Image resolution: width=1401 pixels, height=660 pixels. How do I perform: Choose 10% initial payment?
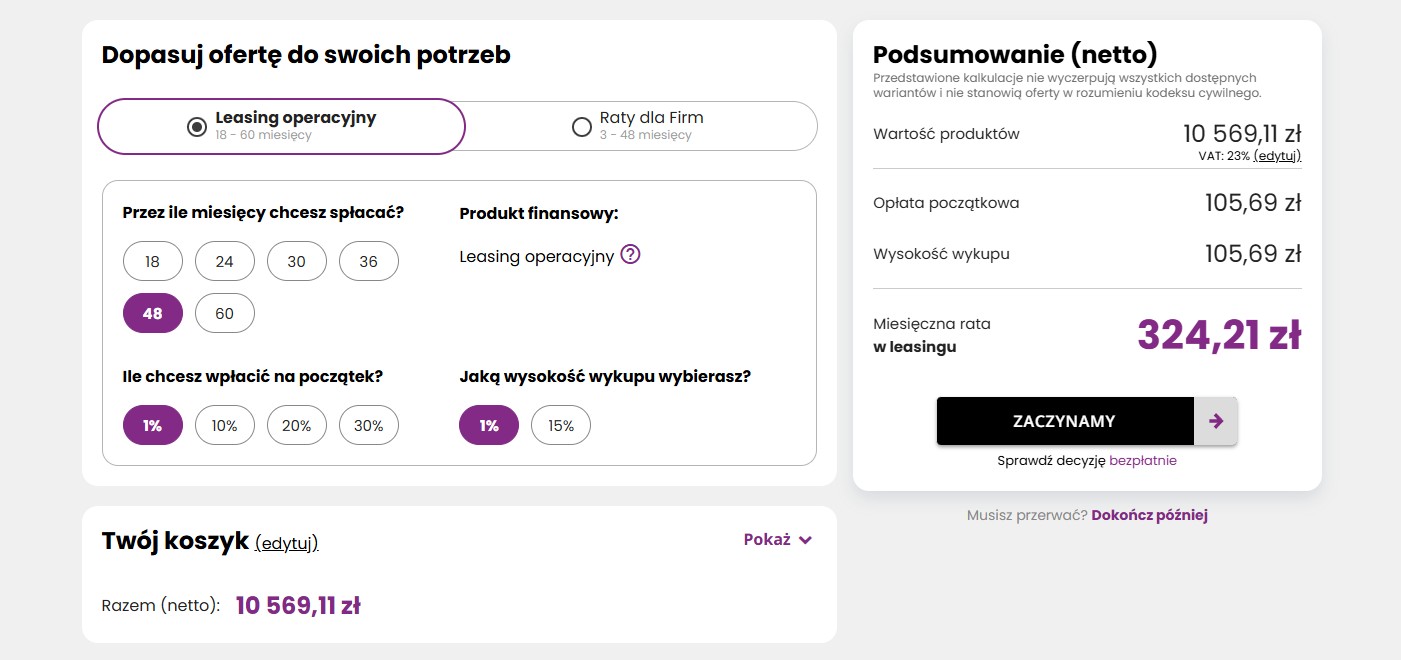[225, 425]
